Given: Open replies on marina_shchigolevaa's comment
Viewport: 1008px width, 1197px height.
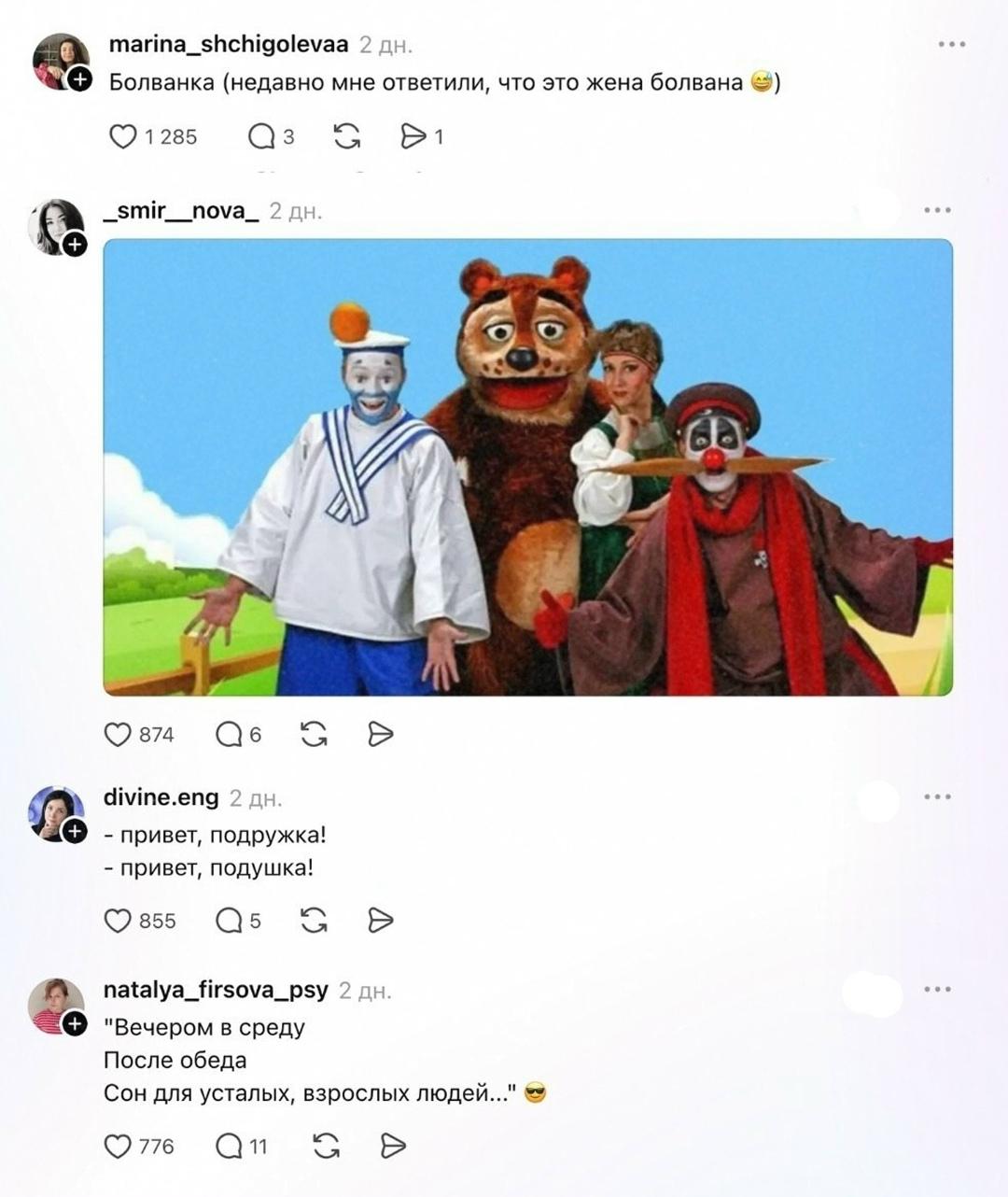Looking at the screenshot, I should 260,137.
